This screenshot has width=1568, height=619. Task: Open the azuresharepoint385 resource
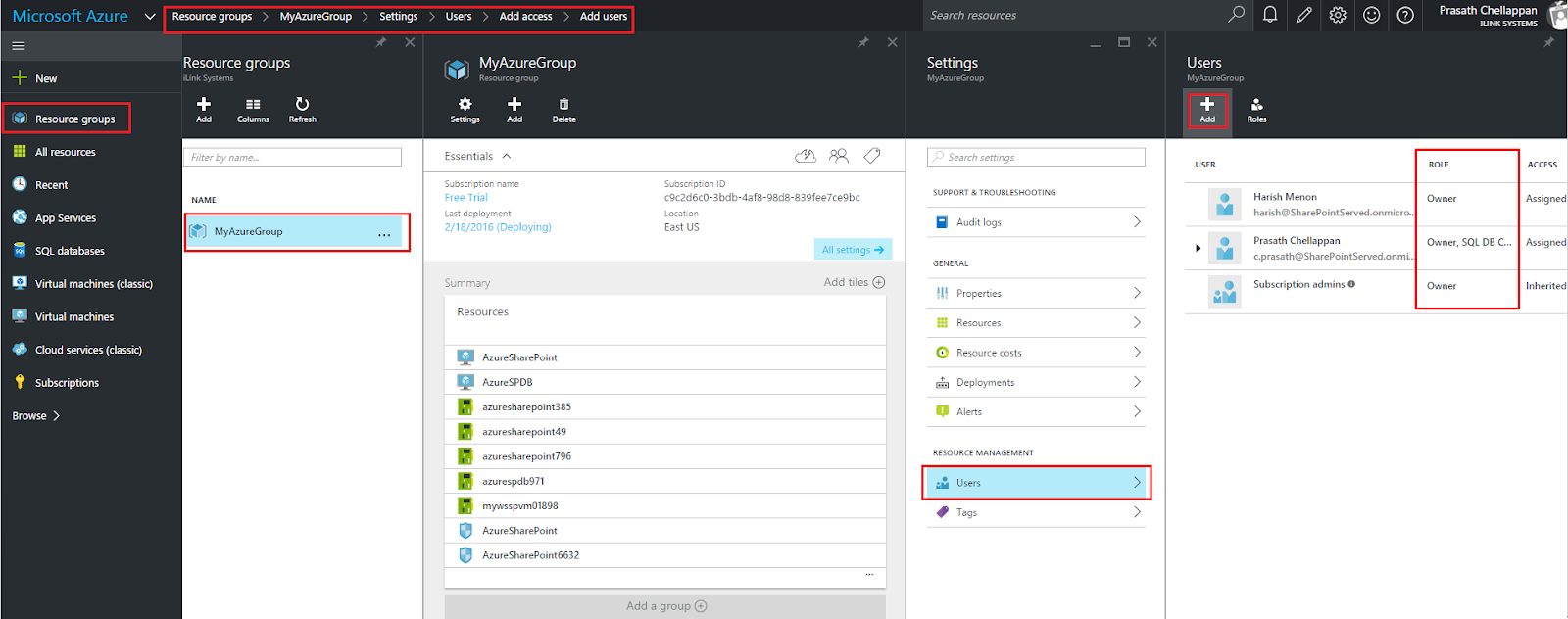664,406
